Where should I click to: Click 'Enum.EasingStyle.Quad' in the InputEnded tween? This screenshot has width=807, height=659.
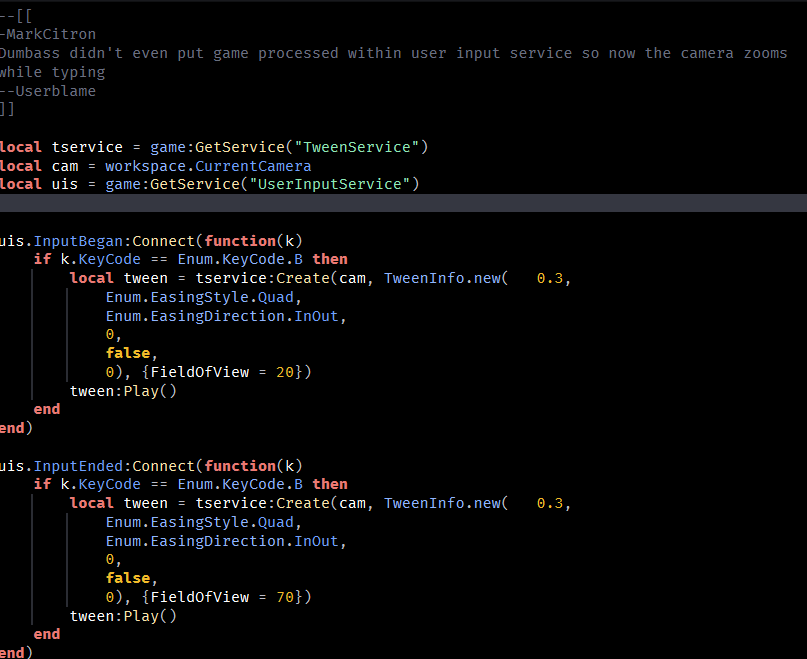(x=200, y=523)
